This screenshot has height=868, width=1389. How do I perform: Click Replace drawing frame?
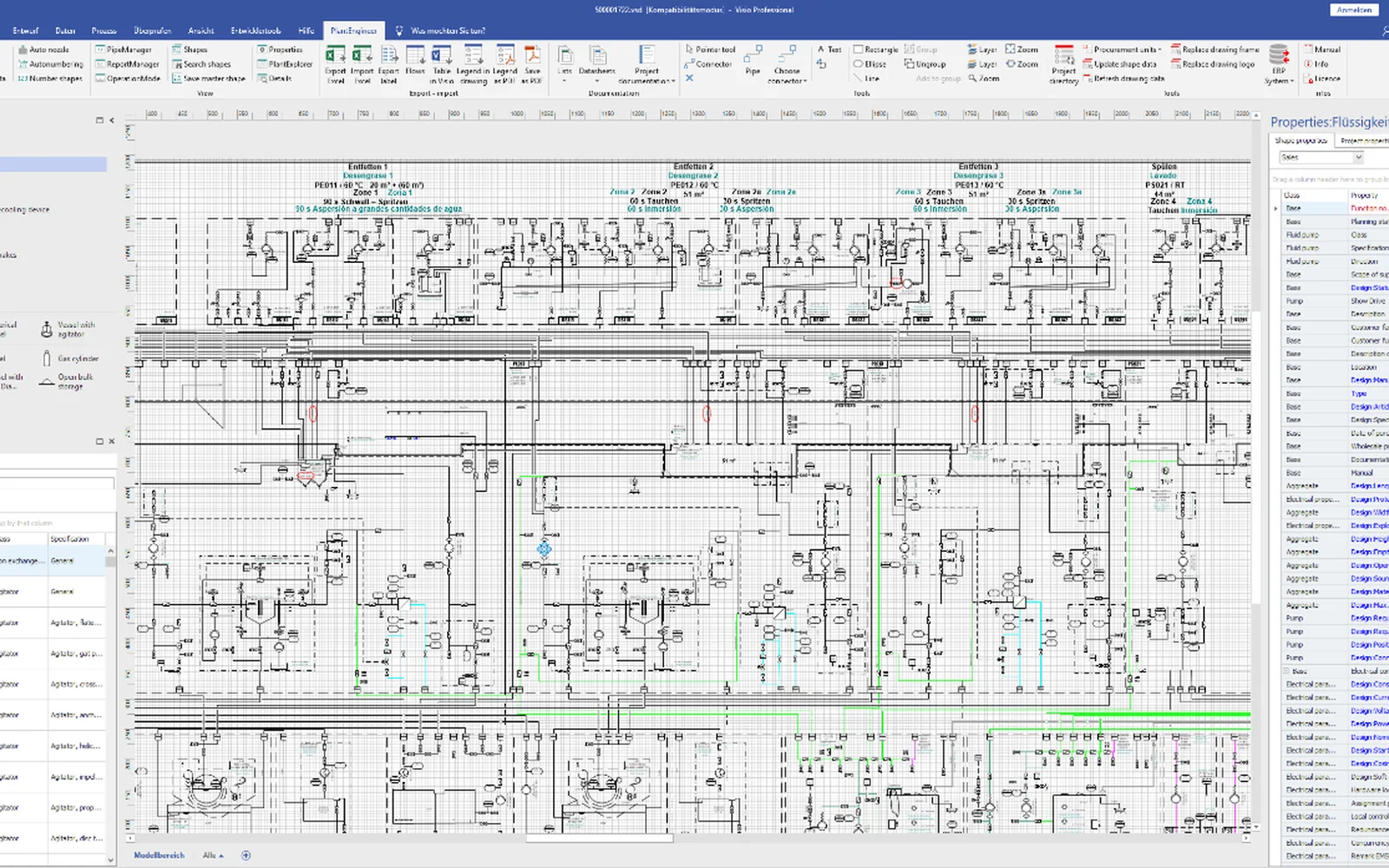pyautogui.click(x=1215, y=49)
